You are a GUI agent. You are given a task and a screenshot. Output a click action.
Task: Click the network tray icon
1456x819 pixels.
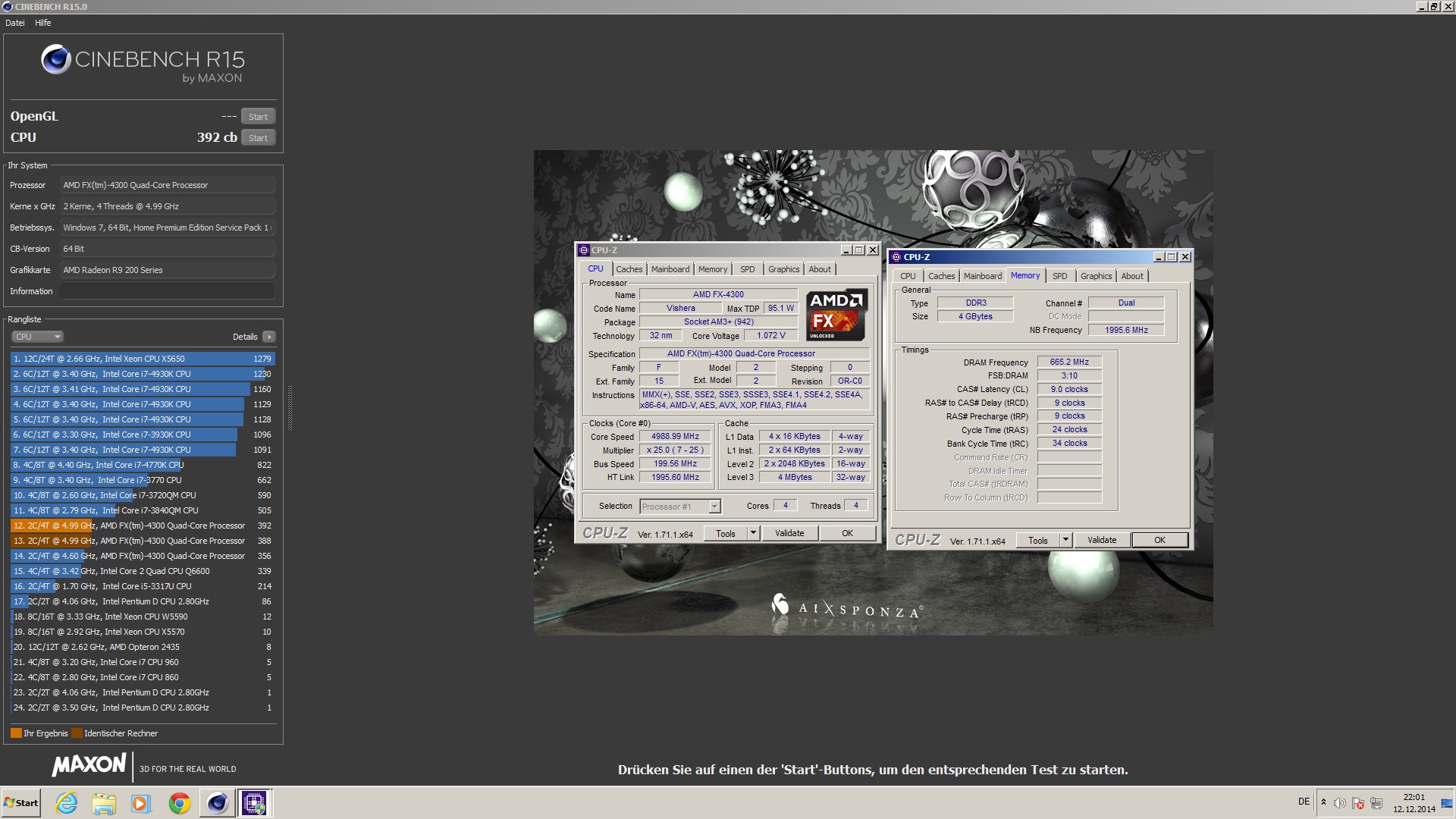pos(1376,803)
